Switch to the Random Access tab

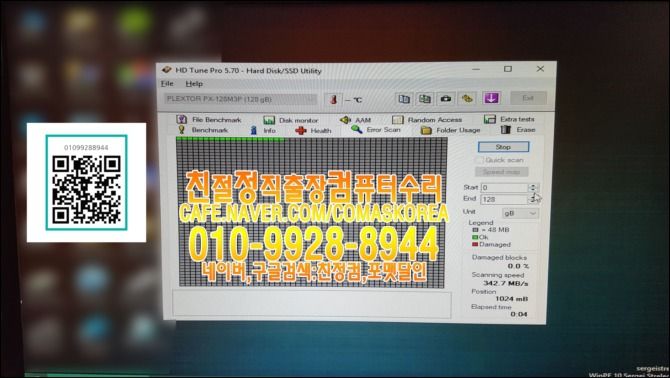pyautogui.click(x=427, y=120)
